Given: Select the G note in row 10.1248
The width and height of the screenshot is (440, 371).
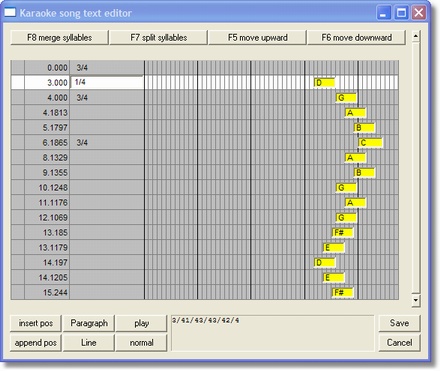Looking at the screenshot, I should [346, 188].
